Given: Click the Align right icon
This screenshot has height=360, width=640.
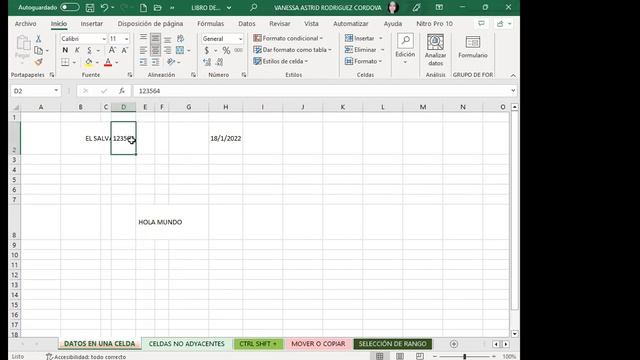Looking at the screenshot, I should click(167, 50).
